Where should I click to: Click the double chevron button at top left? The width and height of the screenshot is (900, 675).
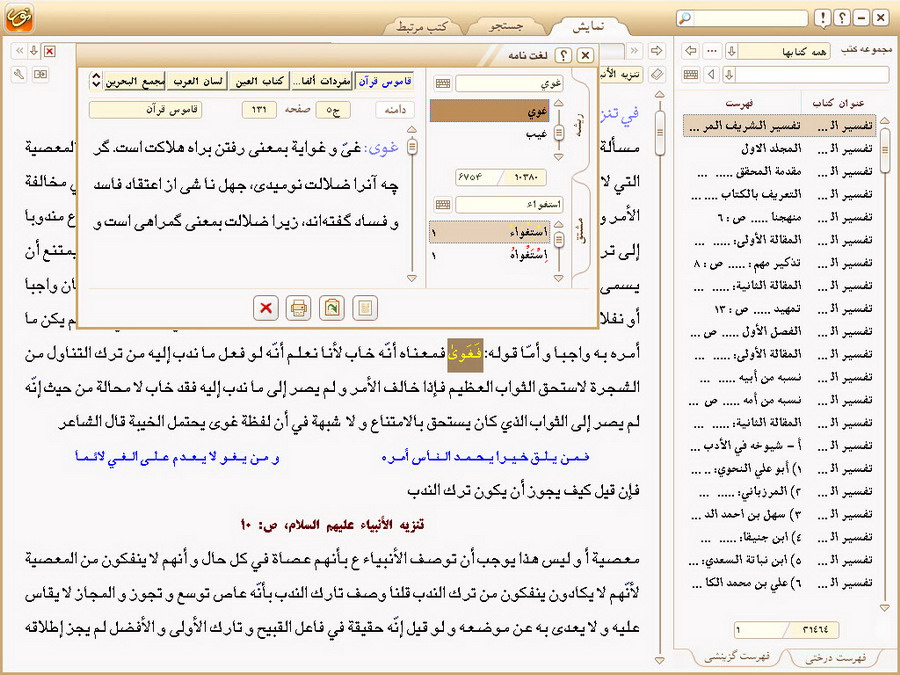click(20, 51)
